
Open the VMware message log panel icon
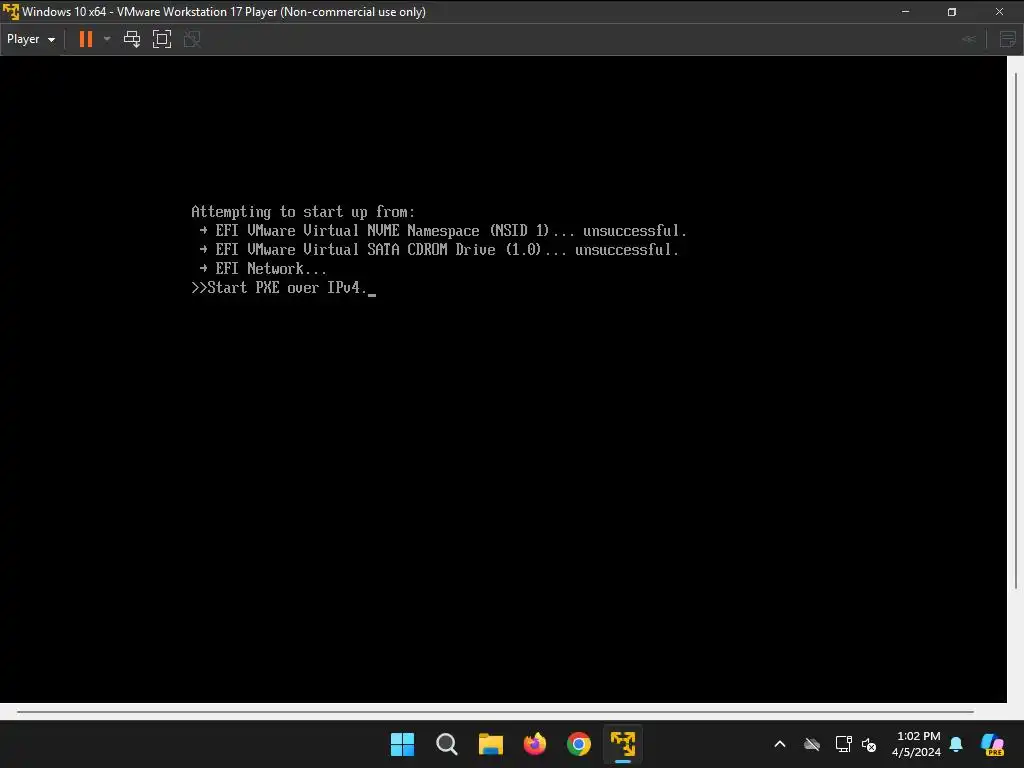(x=1008, y=39)
